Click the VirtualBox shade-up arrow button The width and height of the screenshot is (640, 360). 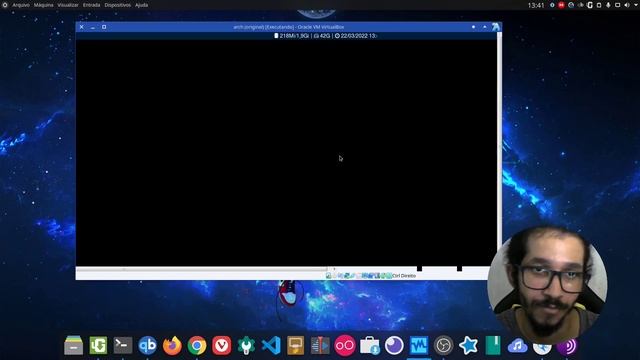click(484, 27)
